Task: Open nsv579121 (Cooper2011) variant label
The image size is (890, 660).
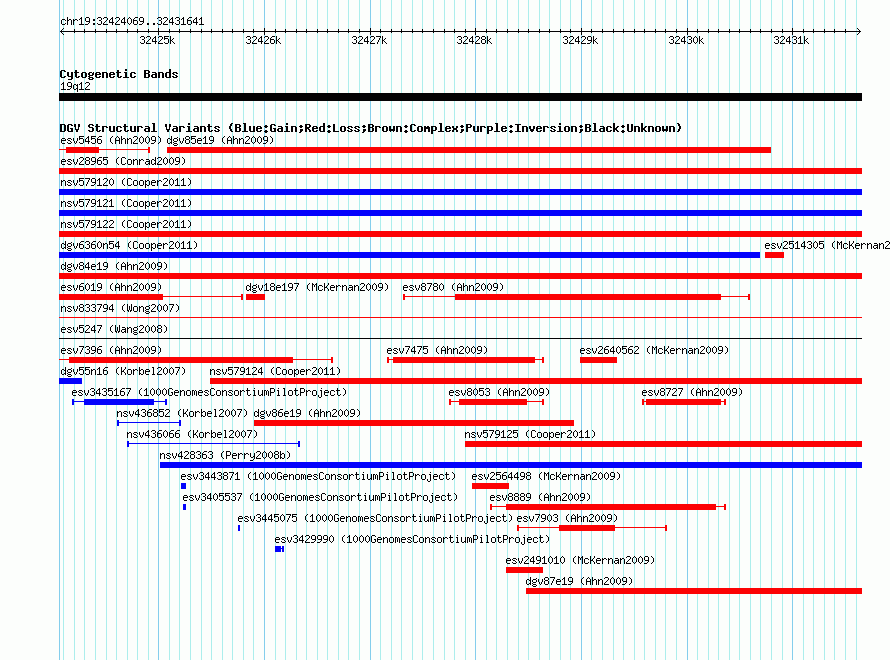Action: pyautogui.click(x=126, y=203)
